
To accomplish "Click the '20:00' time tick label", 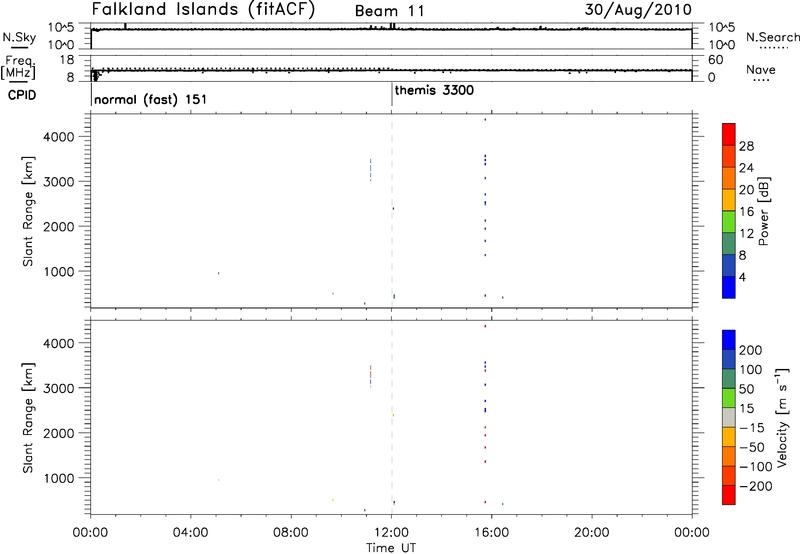I will (591, 533).
